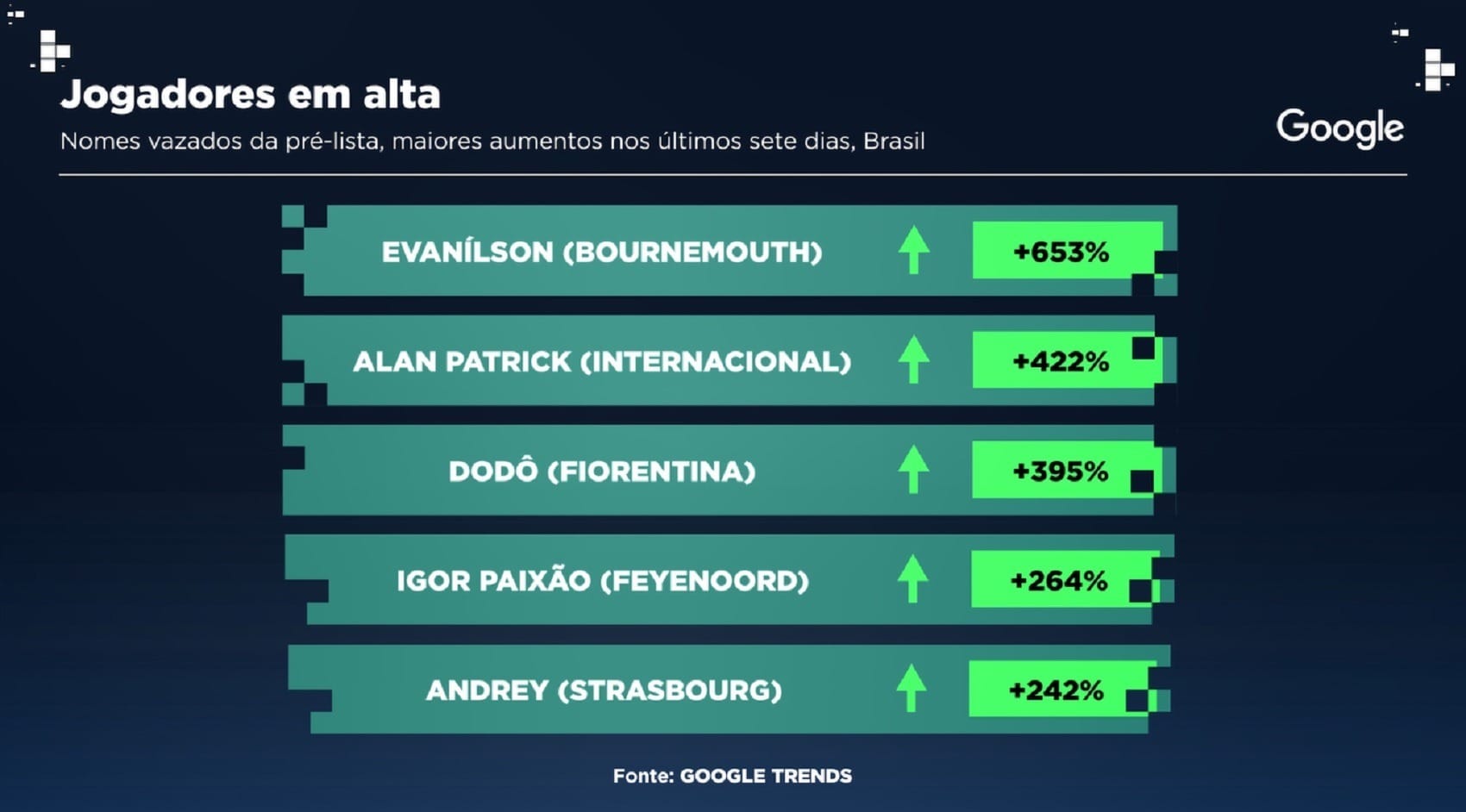Click the pixel cross icon top left
Viewport: 1466px width, 812px height.
click(52, 51)
